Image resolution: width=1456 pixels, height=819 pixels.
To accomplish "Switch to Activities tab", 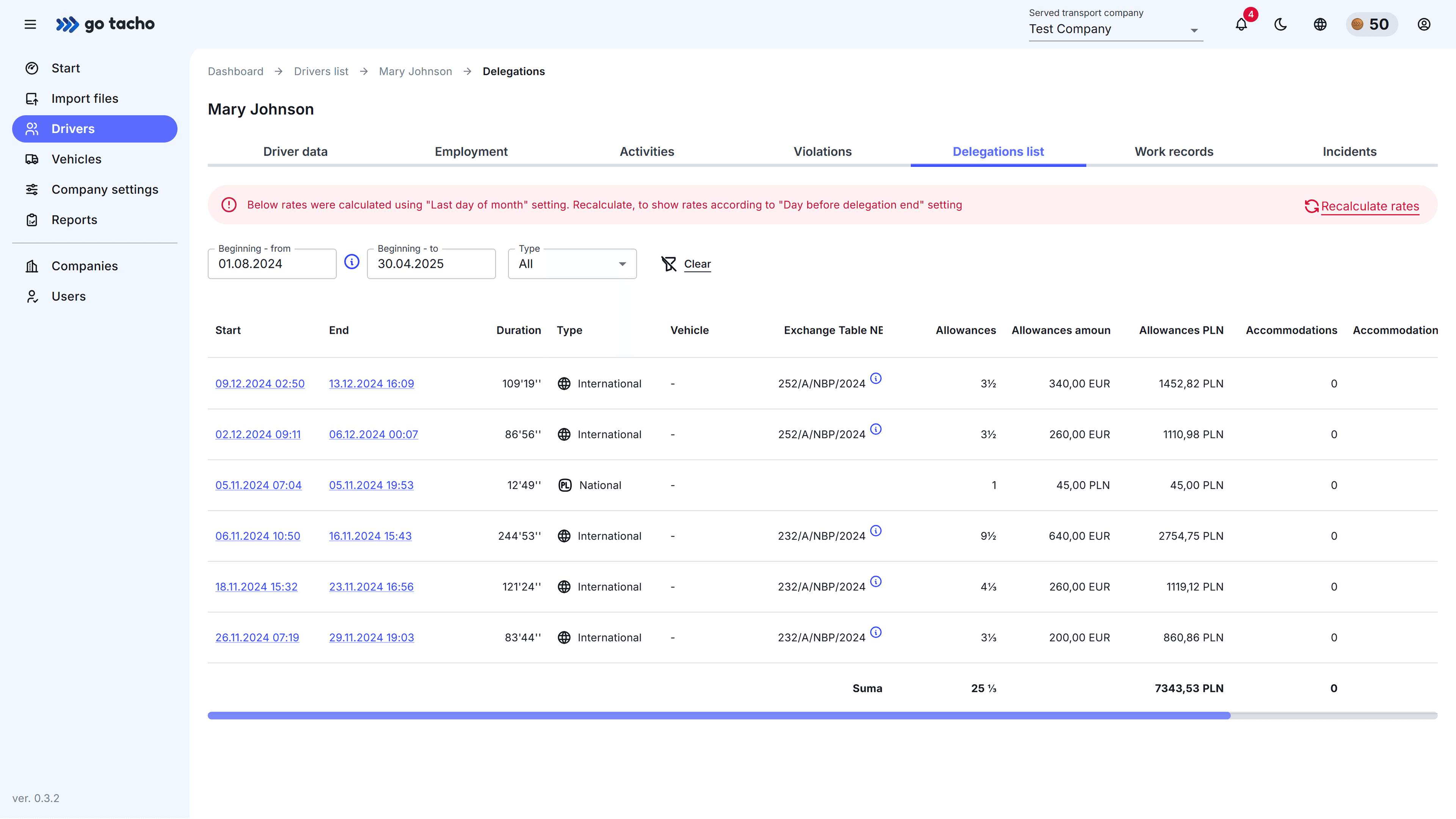I will pos(647,152).
